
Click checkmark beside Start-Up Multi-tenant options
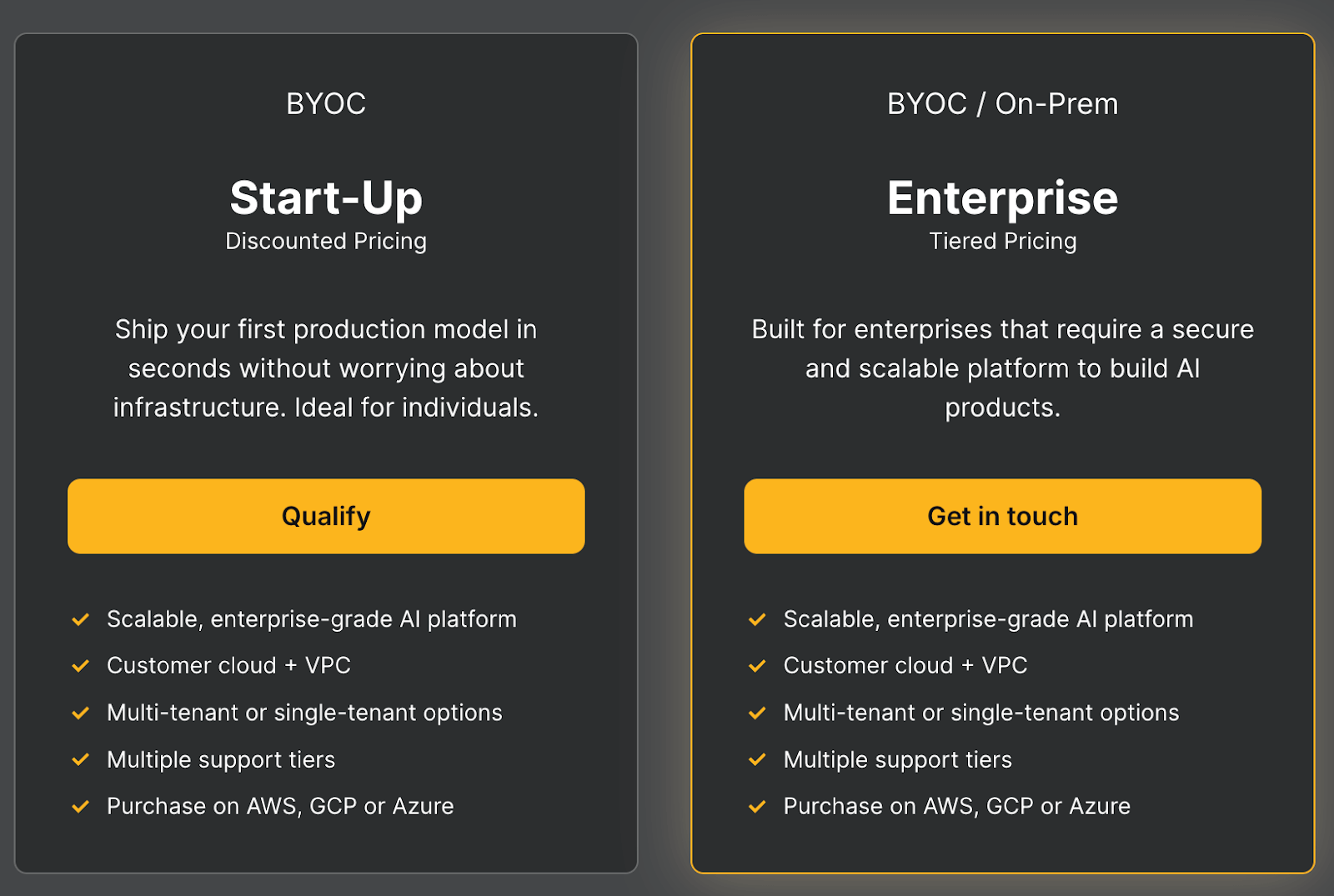pyautogui.click(x=81, y=713)
